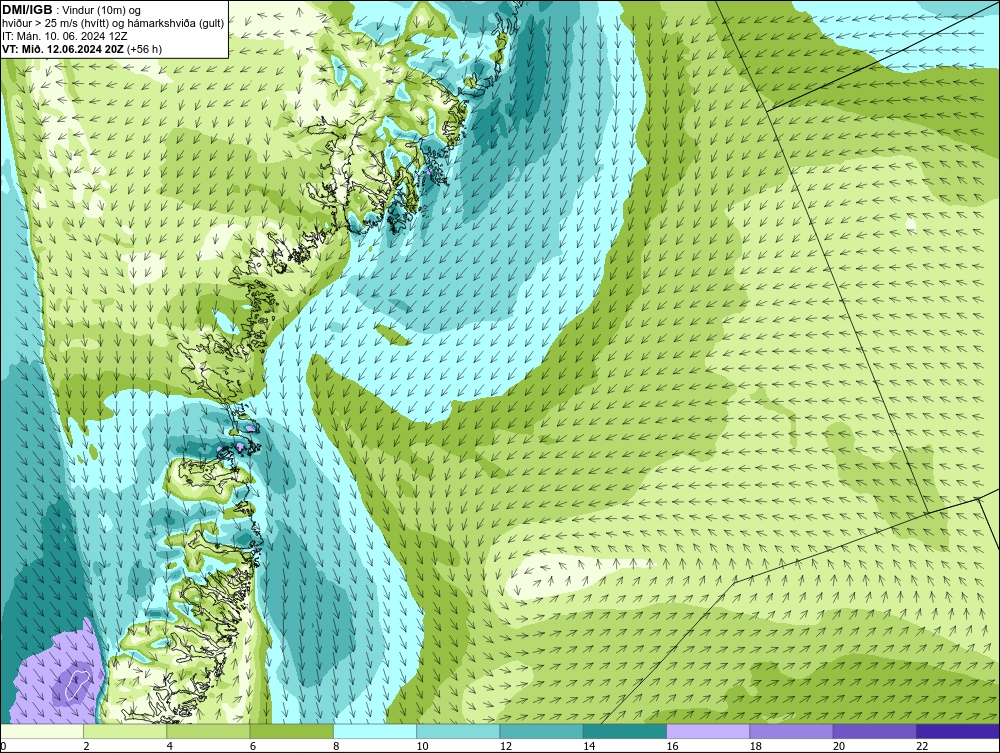This screenshot has width=1000, height=753.
Task: Click the legend label '10'
Action: pyautogui.click(x=422, y=747)
